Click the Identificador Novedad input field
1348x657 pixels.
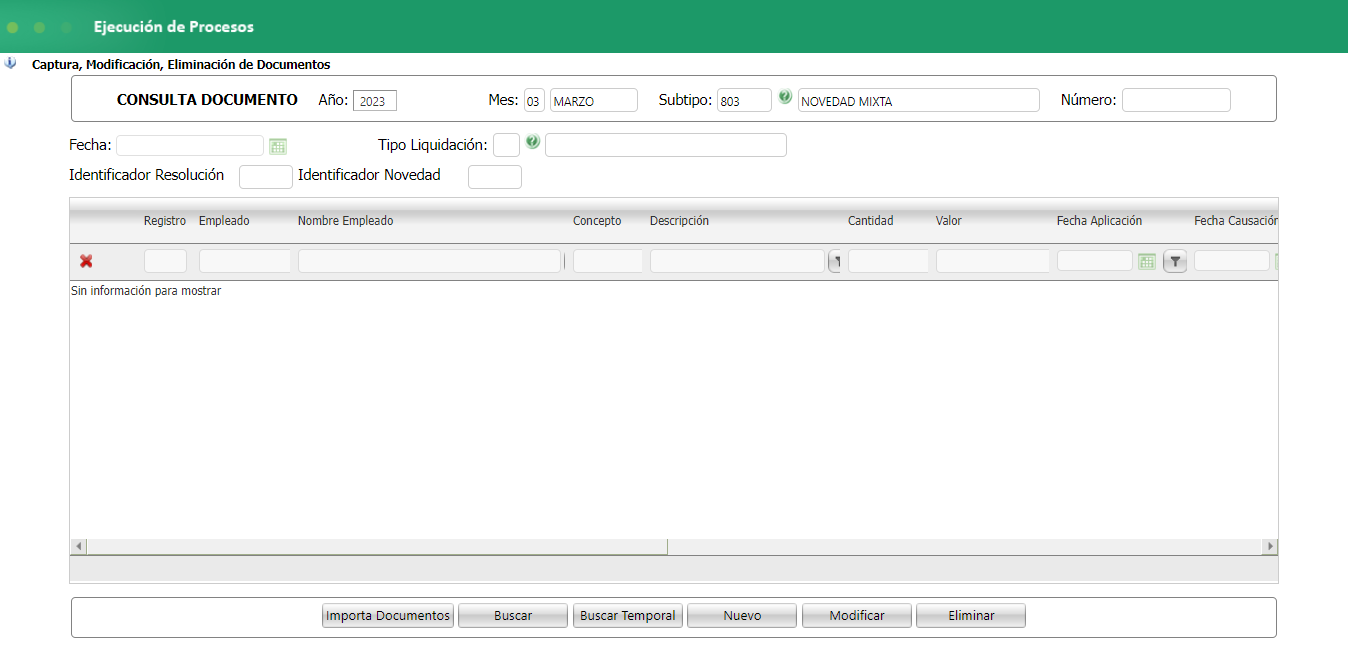coord(495,177)
